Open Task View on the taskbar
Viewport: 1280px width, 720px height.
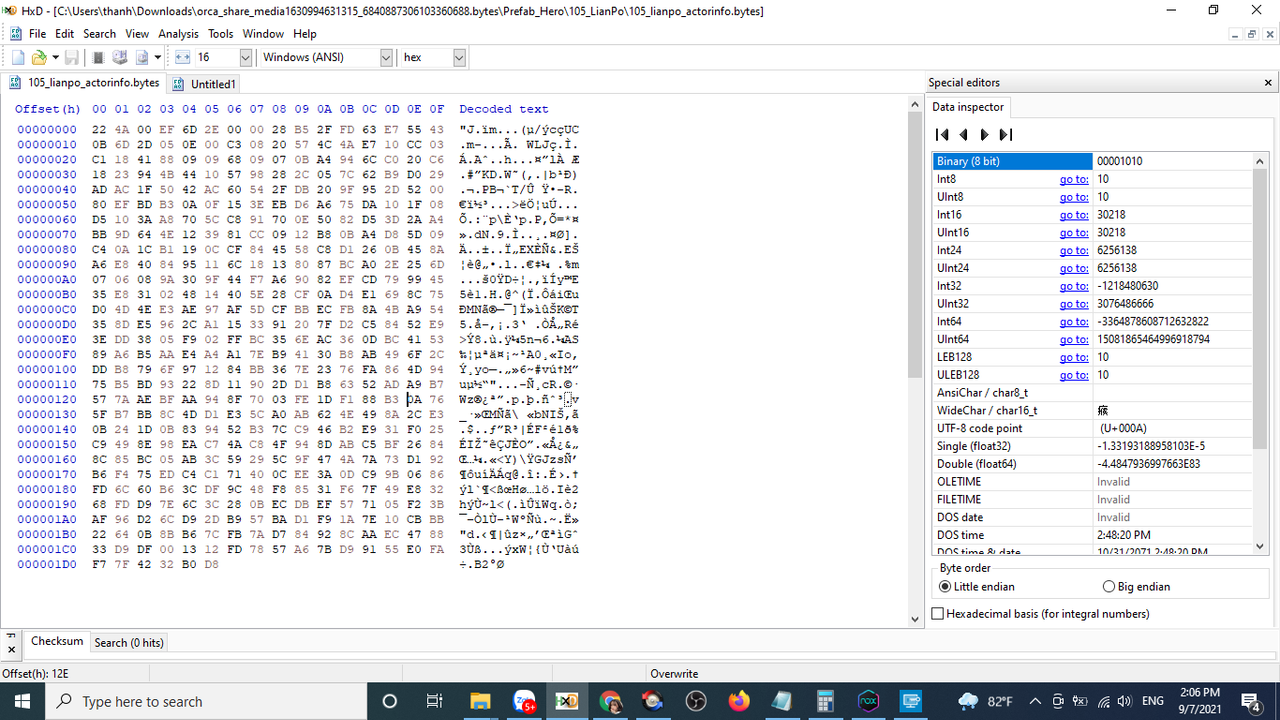pos(434,701)
